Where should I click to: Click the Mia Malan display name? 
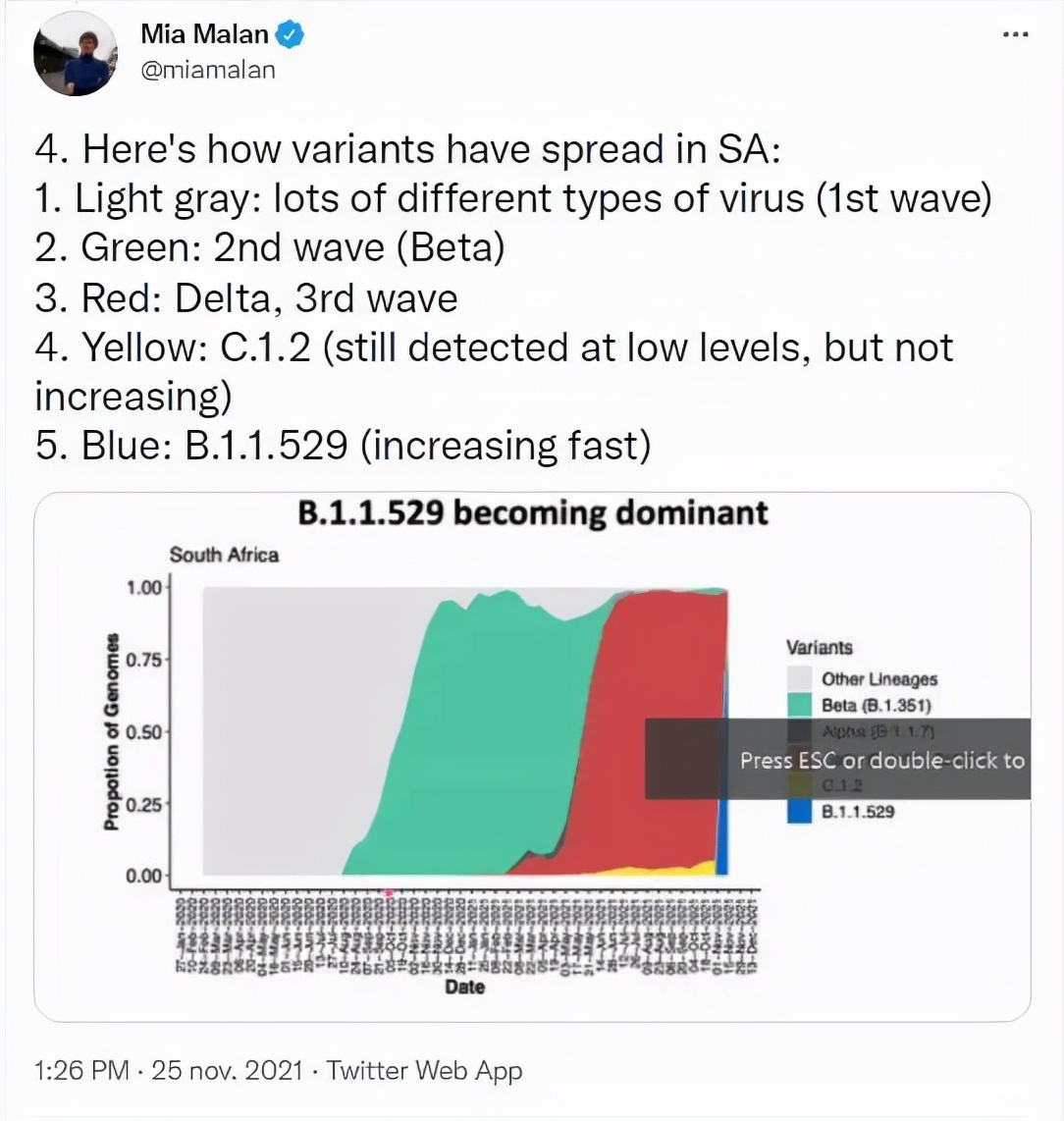204,34
